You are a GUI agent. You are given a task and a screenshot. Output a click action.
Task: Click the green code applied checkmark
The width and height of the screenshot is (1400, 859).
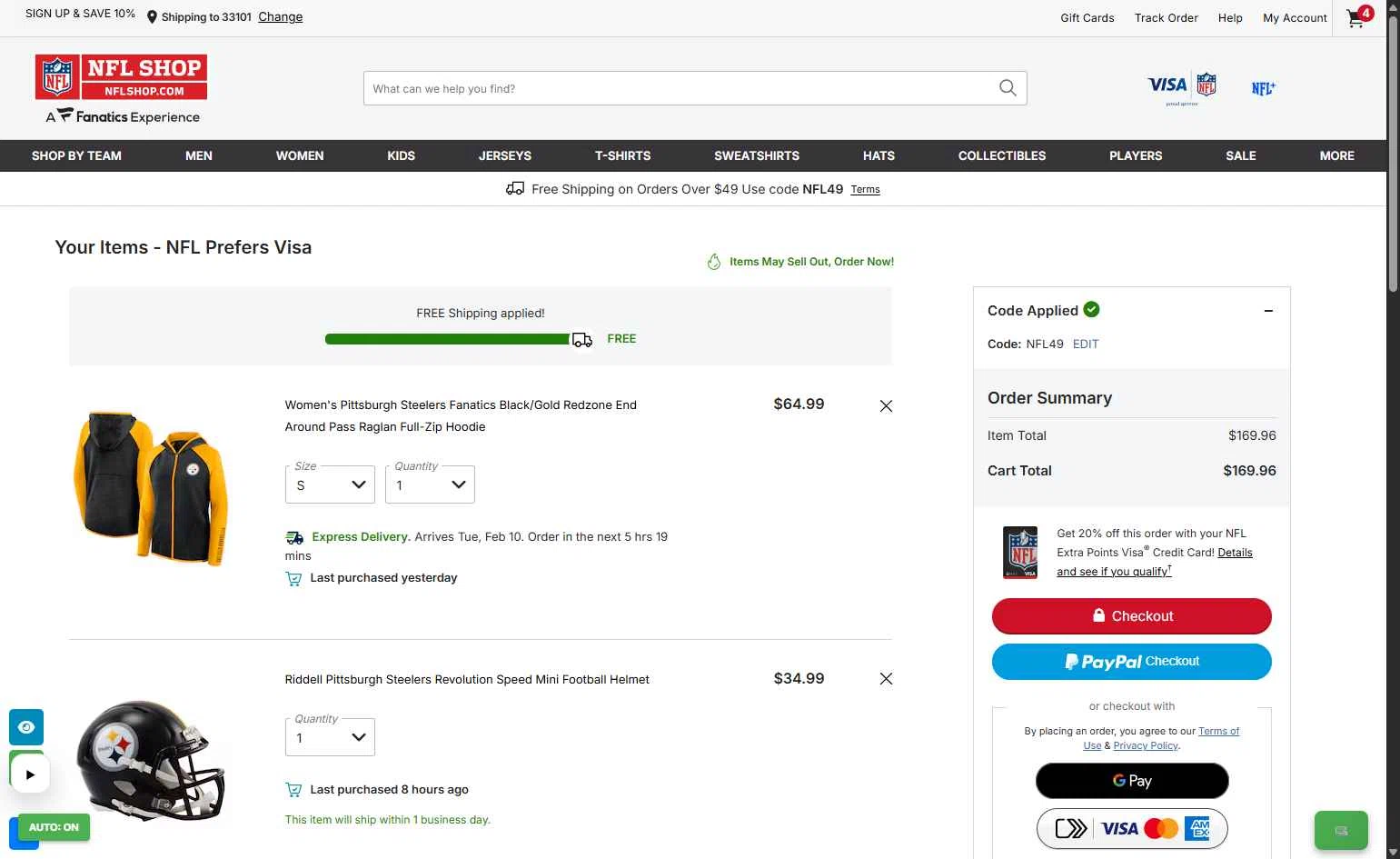1091,309
